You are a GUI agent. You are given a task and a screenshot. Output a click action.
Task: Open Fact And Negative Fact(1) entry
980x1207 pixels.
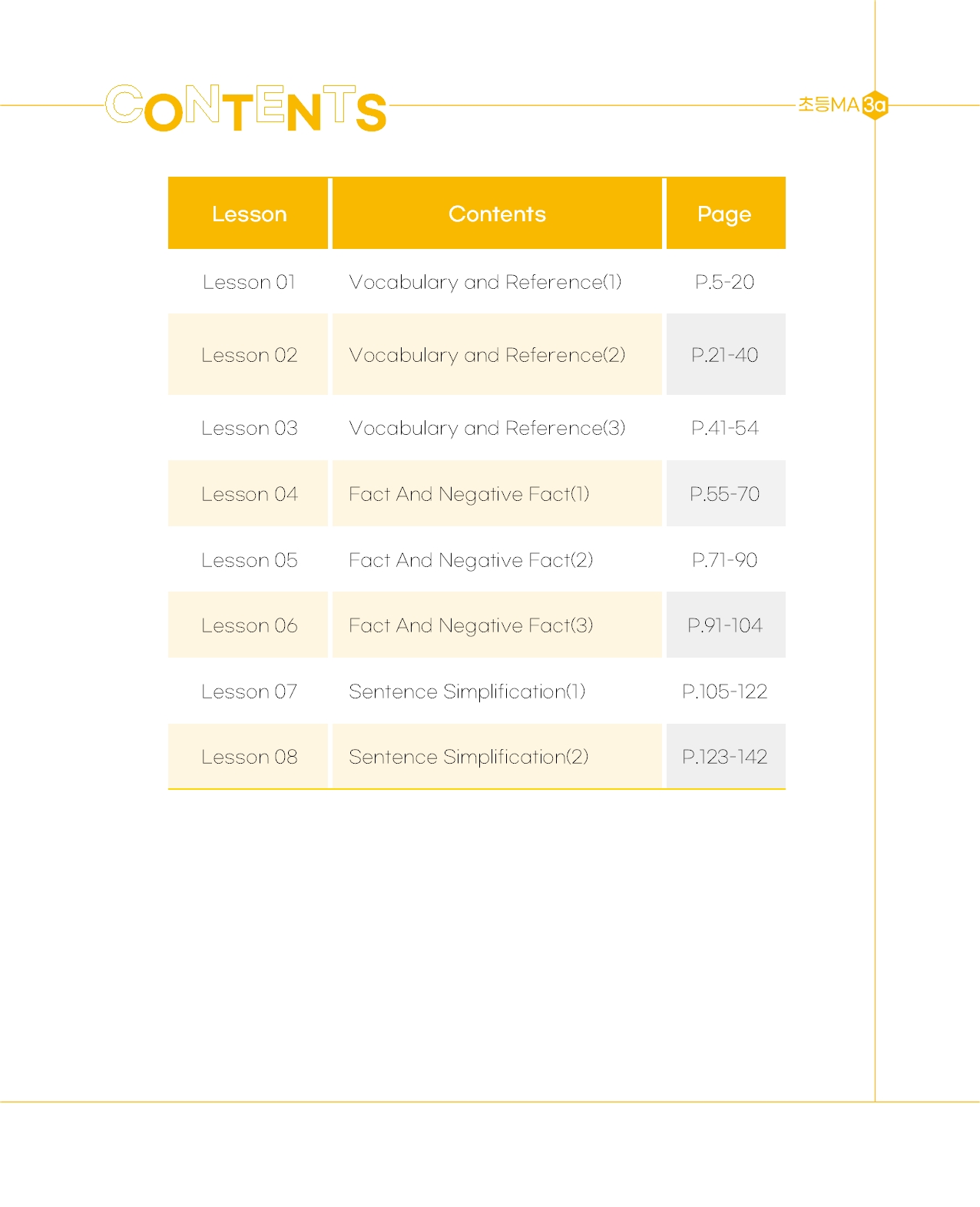469,494
